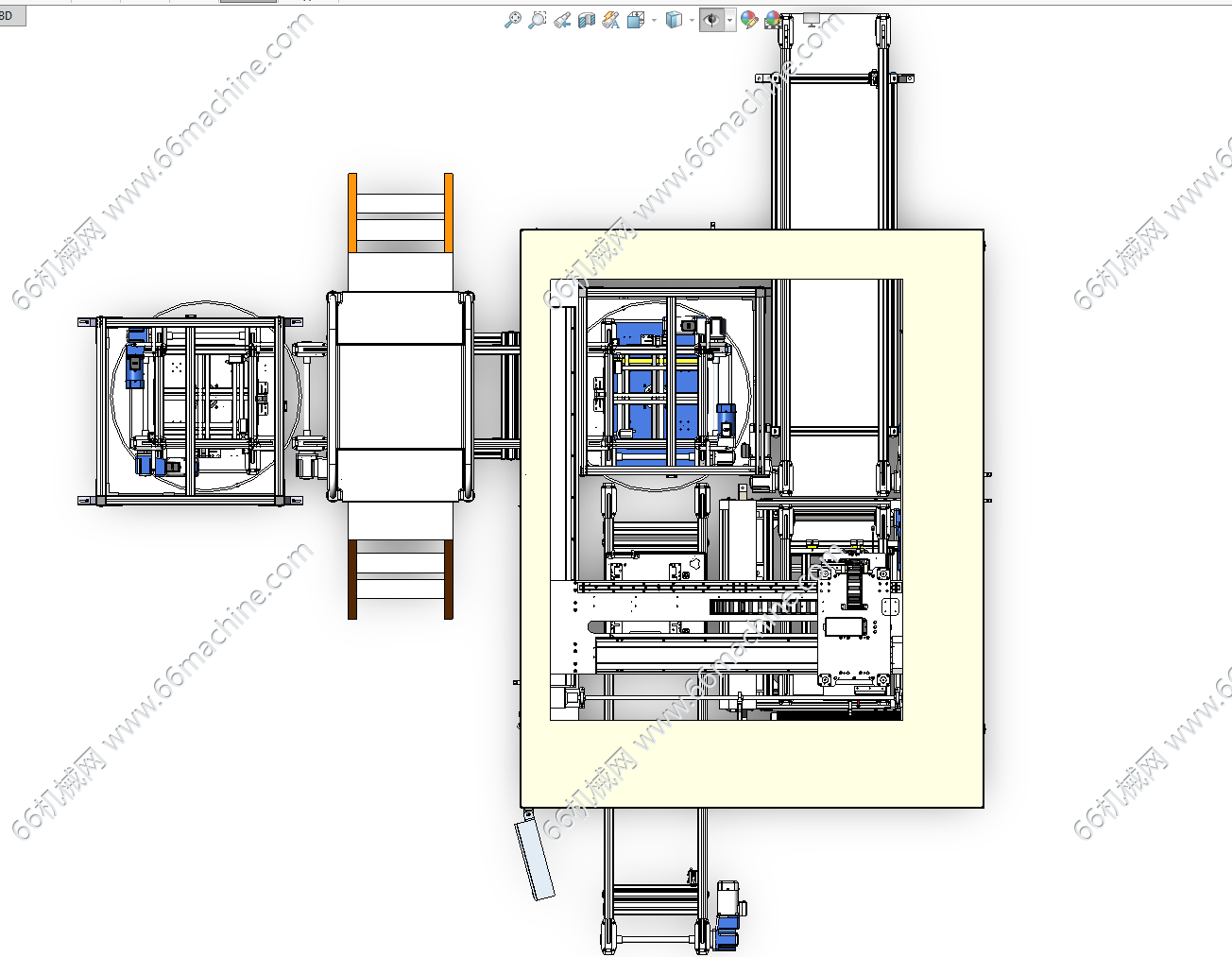Expand the View Orientation dropdown arrow
The height and width of the screenshot is (957, 1232).
[x=654, y=20]
